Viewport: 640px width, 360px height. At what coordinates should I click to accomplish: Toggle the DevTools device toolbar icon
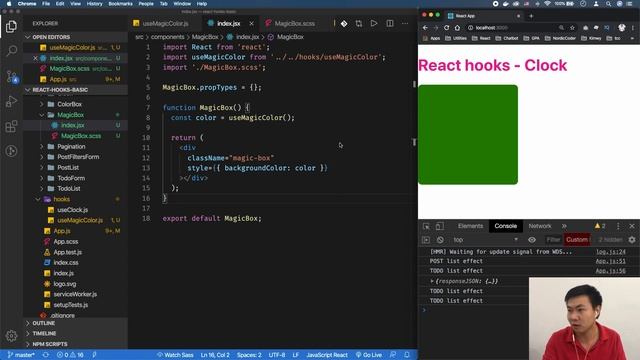[440, 226]
